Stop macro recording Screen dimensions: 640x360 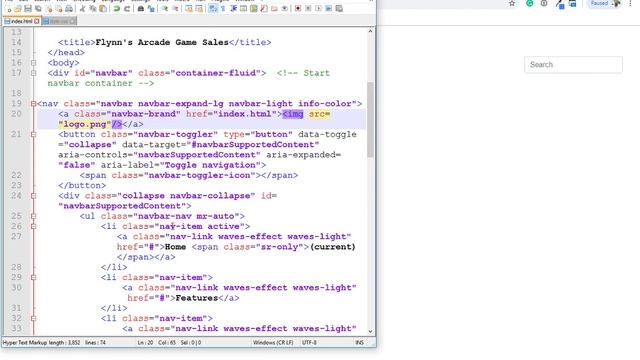tap(308, 9)
